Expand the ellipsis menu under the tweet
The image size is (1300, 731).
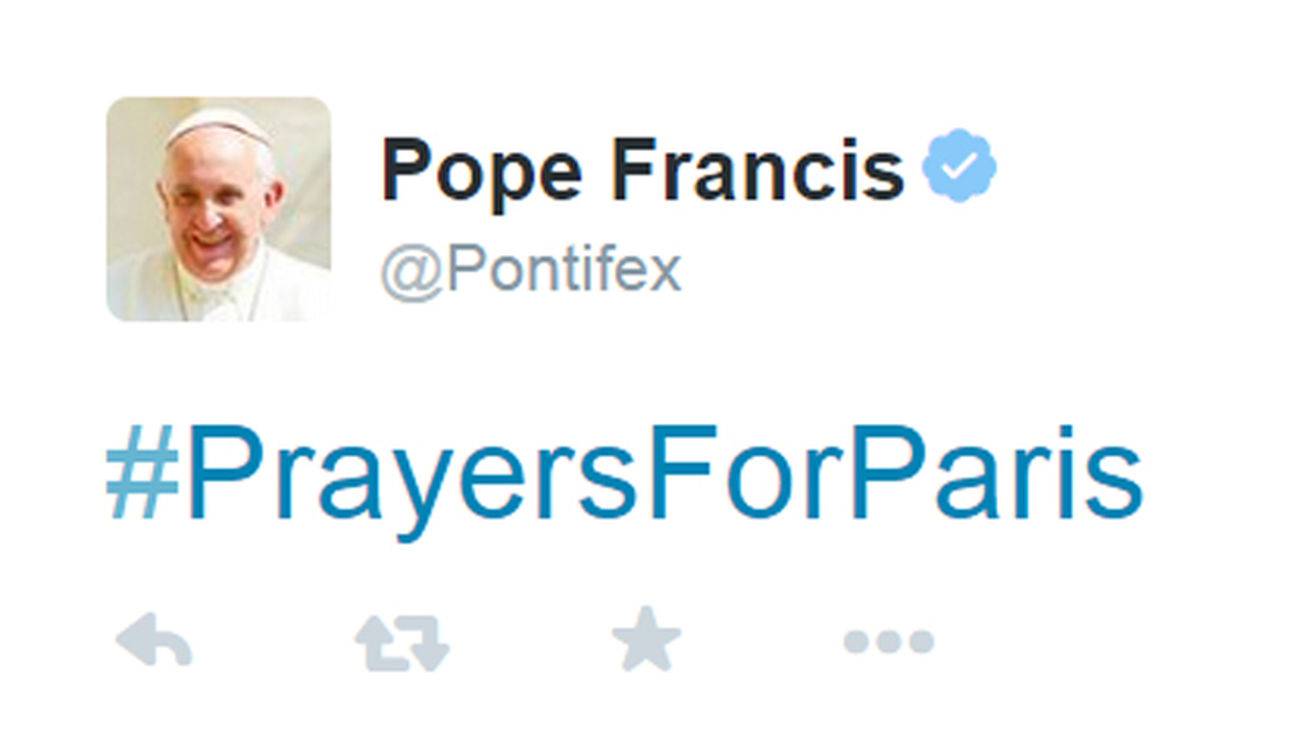888,641
